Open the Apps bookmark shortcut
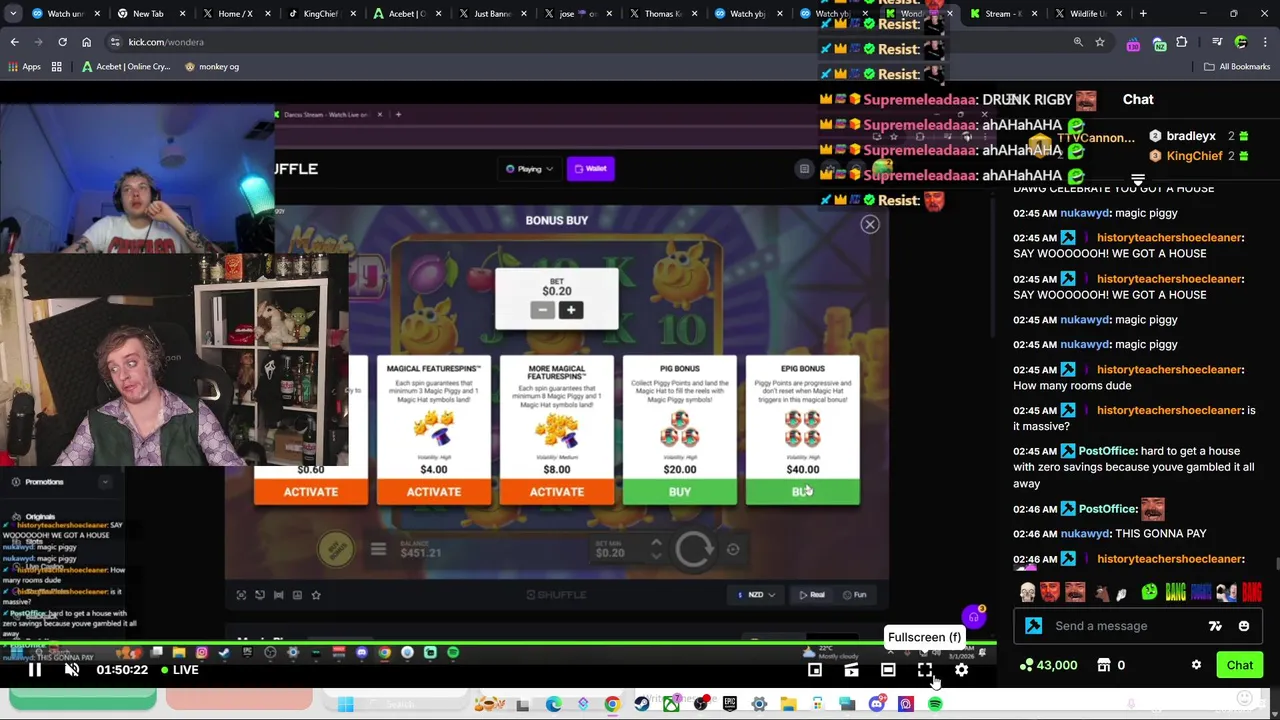Screen dimensions: 1280x720 24,67
